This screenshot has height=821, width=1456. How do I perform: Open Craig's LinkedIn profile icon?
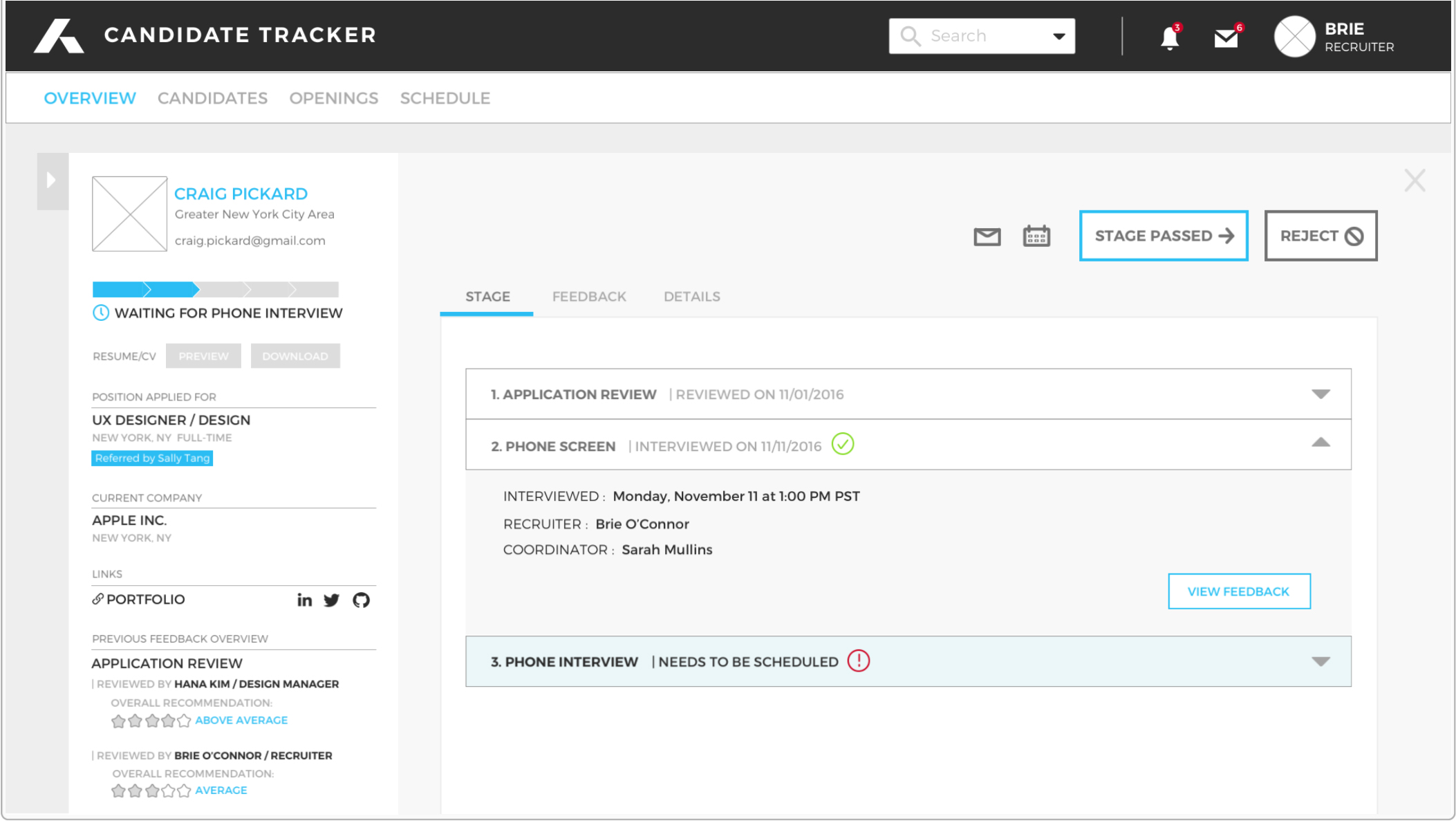(304, 600)
